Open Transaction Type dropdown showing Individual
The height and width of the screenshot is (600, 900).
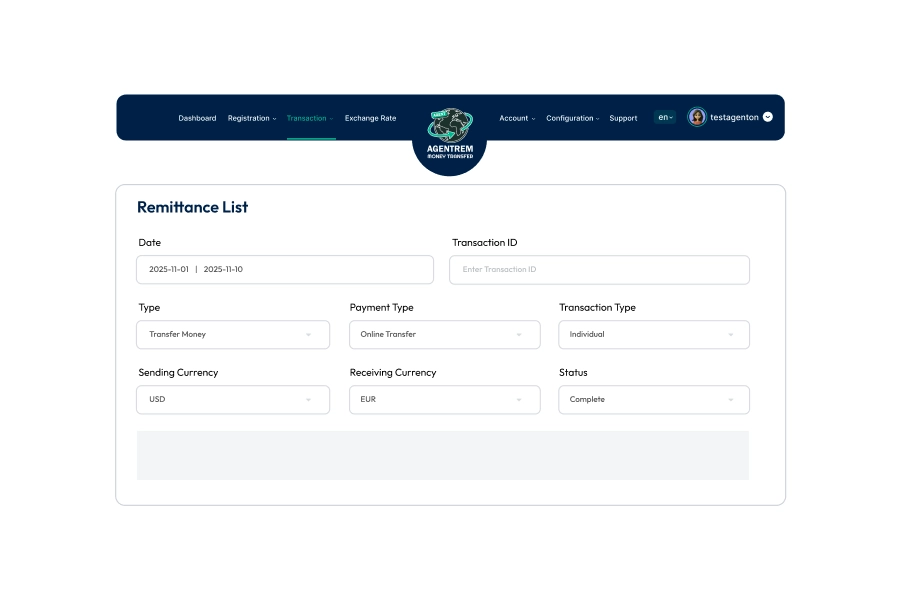[654, 334]
